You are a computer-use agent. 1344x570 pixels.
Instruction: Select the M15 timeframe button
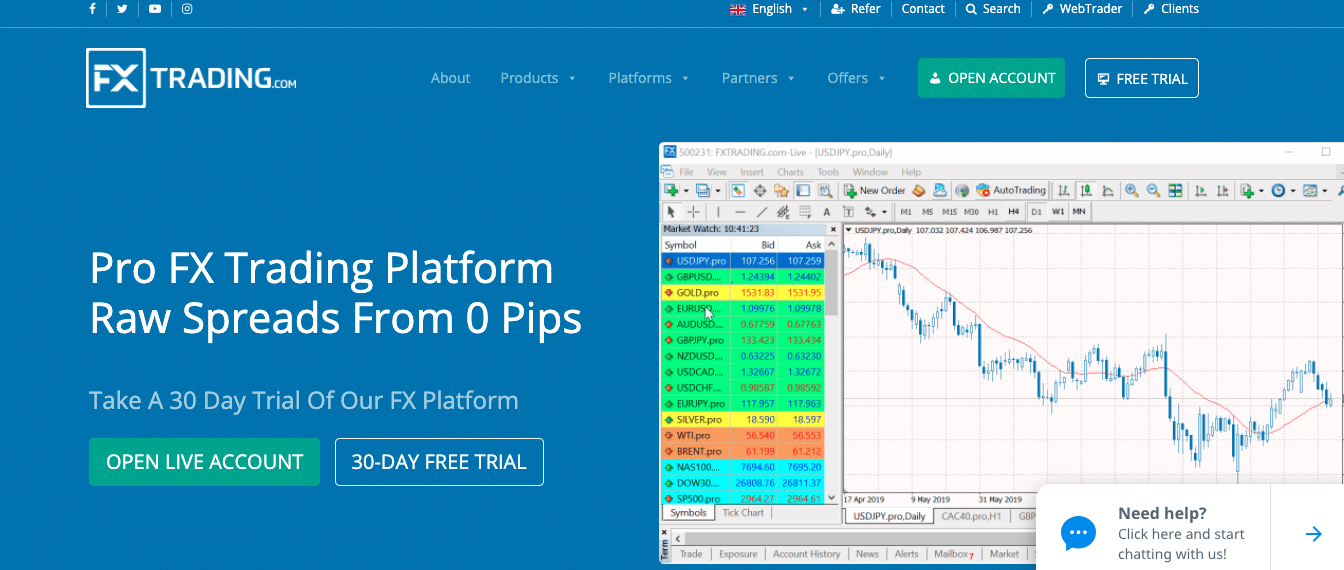pyautogui.click(x=950, y=211)
